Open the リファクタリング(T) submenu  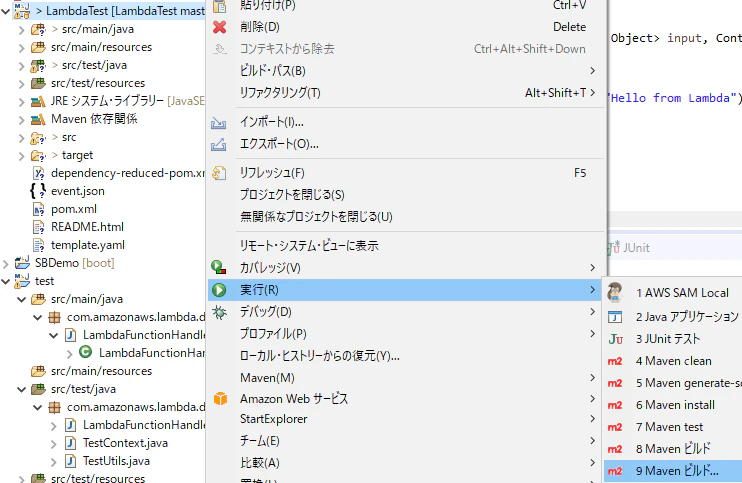pos(407,93)
